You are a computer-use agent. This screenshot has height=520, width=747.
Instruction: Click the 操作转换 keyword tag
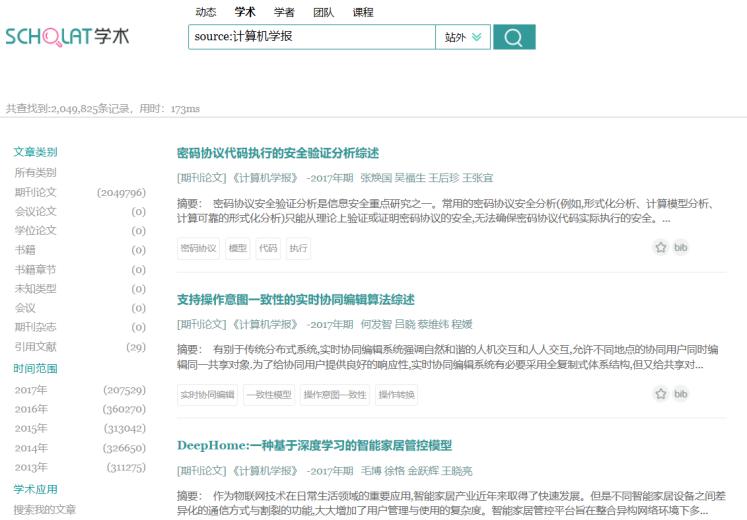(x=396, y=395)
